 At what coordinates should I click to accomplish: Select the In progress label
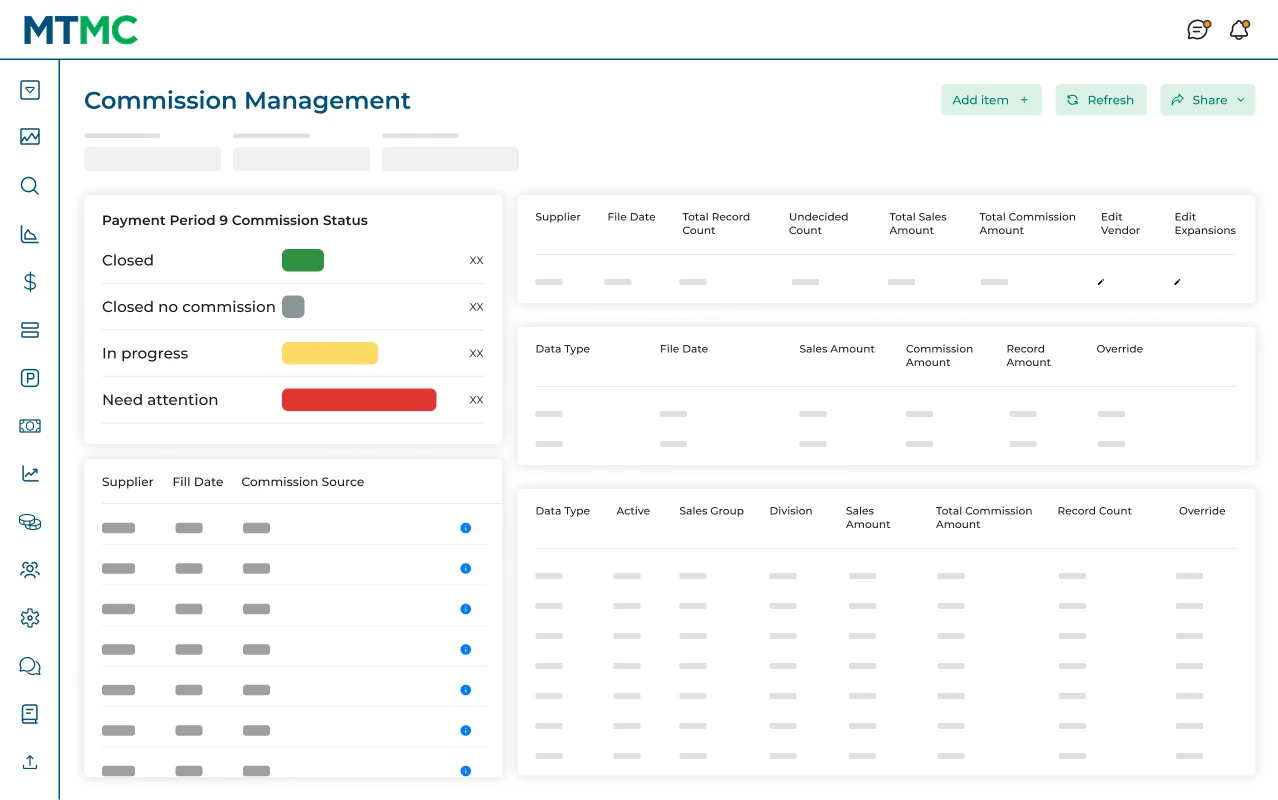coord(145,353)
